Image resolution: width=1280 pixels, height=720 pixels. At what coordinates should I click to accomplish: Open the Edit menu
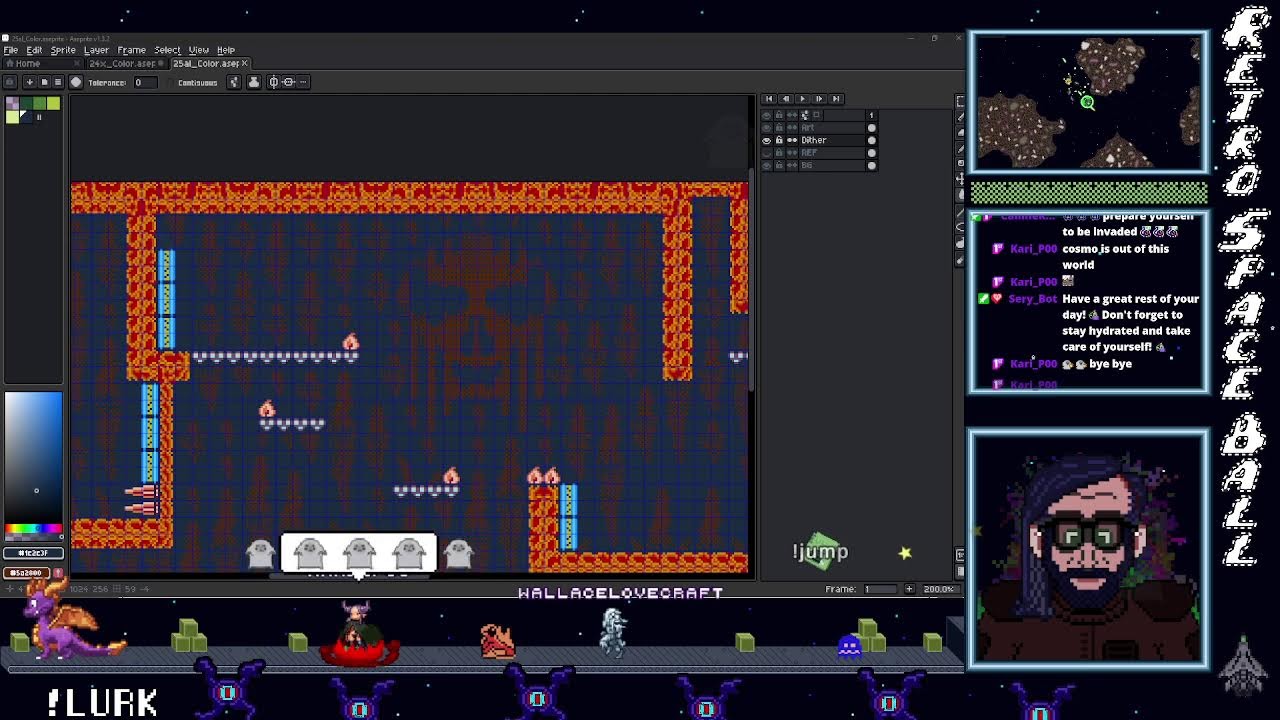click(x=34, y=50)
